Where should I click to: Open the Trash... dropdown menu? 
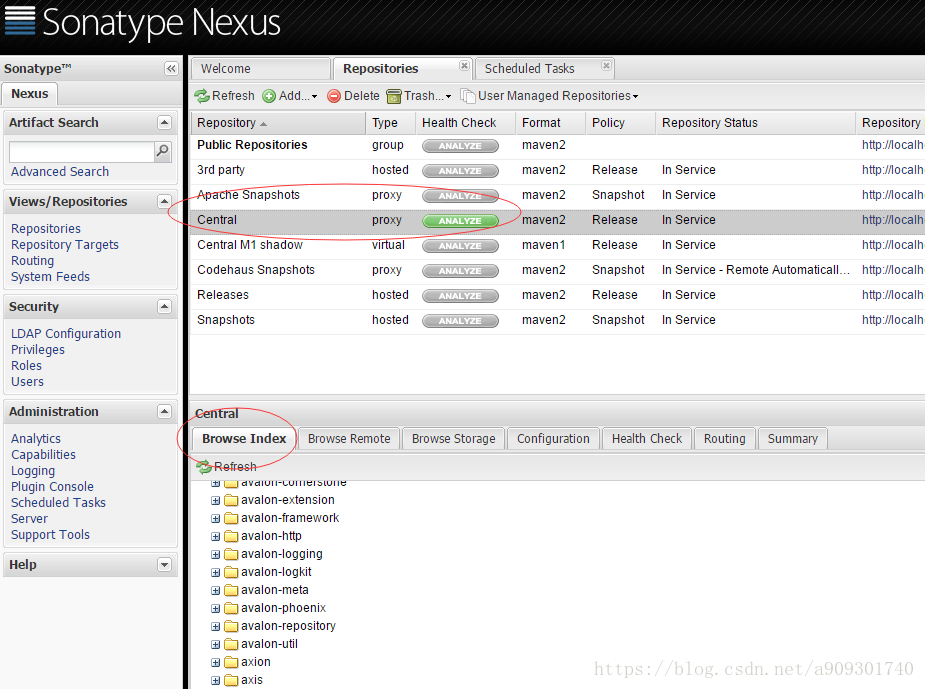pos(419,96)
